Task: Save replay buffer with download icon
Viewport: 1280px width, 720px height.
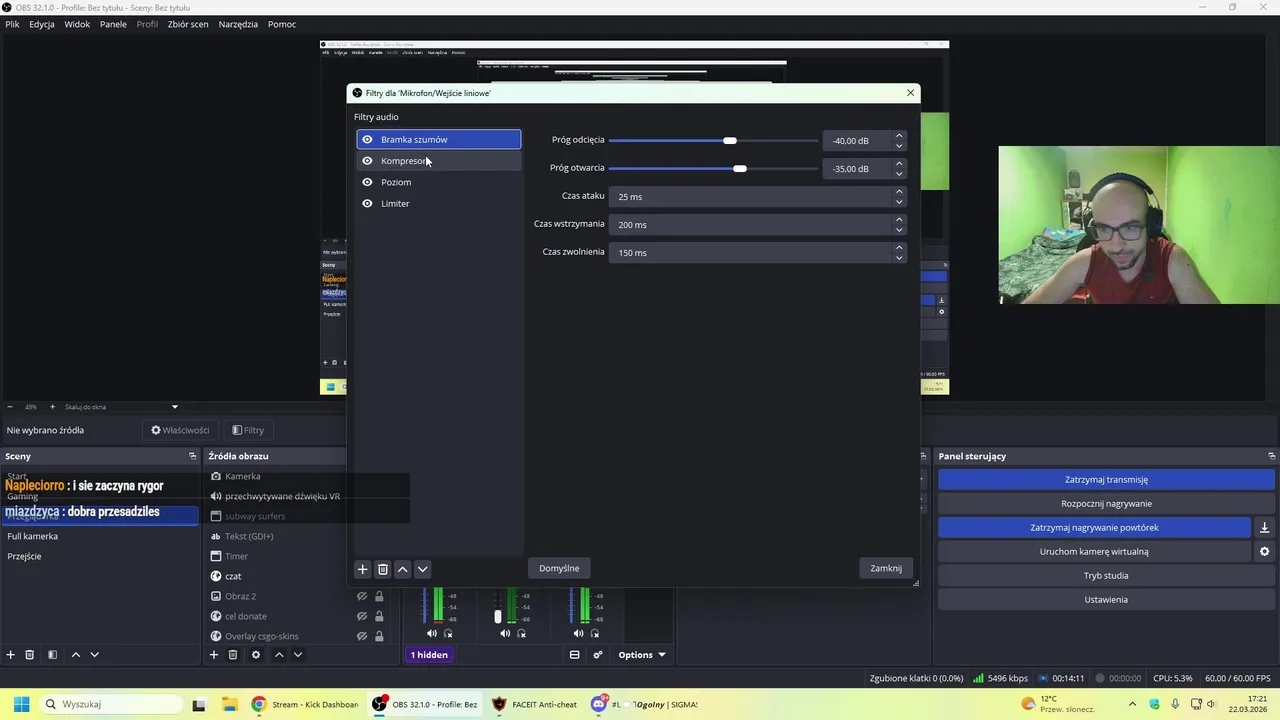Action: [x=1264, y=528]
